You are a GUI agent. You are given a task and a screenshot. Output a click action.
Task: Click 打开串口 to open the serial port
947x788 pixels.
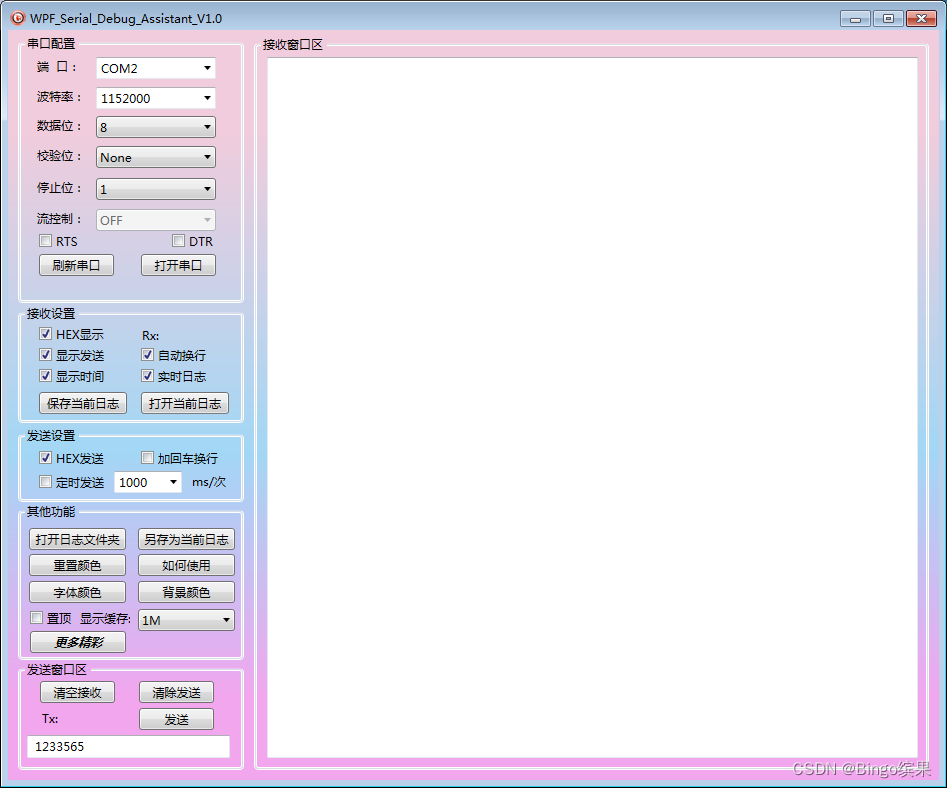[x=178, y=264]
